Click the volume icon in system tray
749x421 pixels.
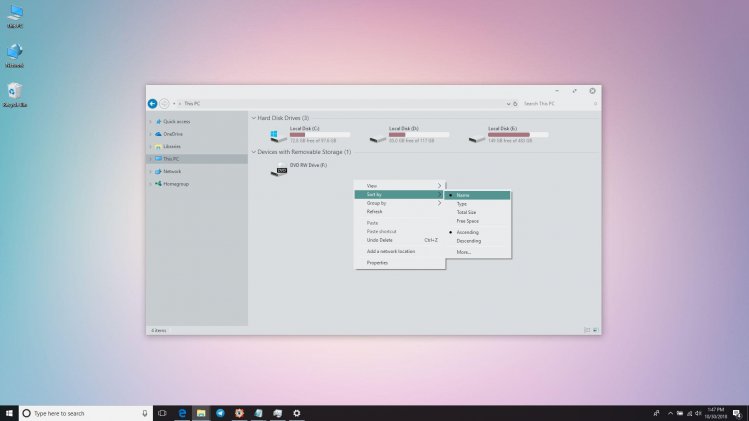tap(698, 413)
